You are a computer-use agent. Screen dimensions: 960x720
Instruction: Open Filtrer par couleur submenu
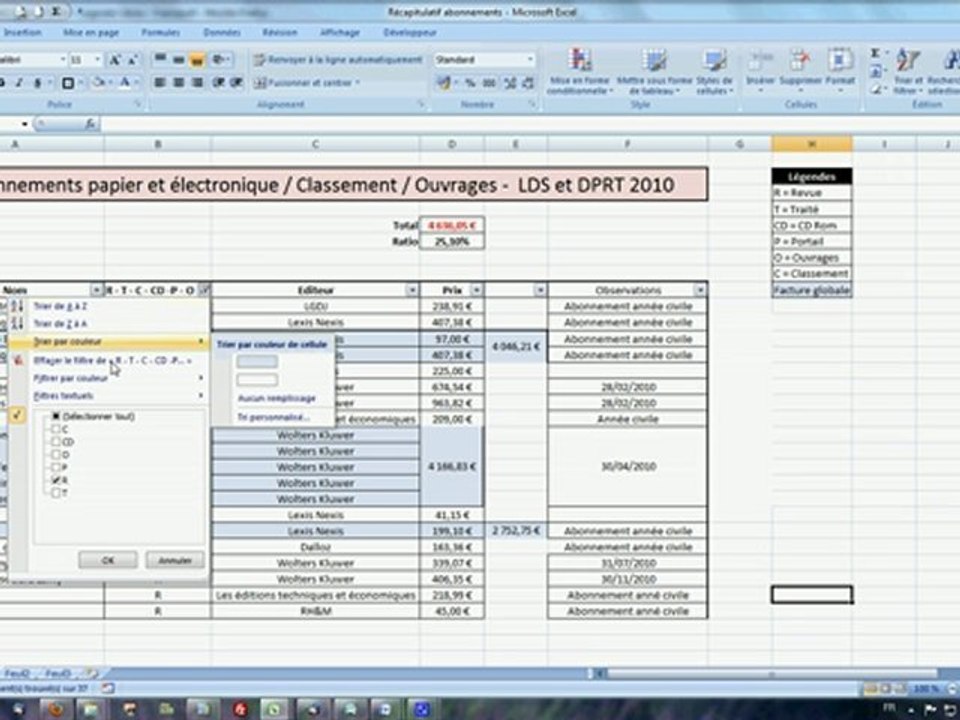pyautogui.click(x=70, y=378)
